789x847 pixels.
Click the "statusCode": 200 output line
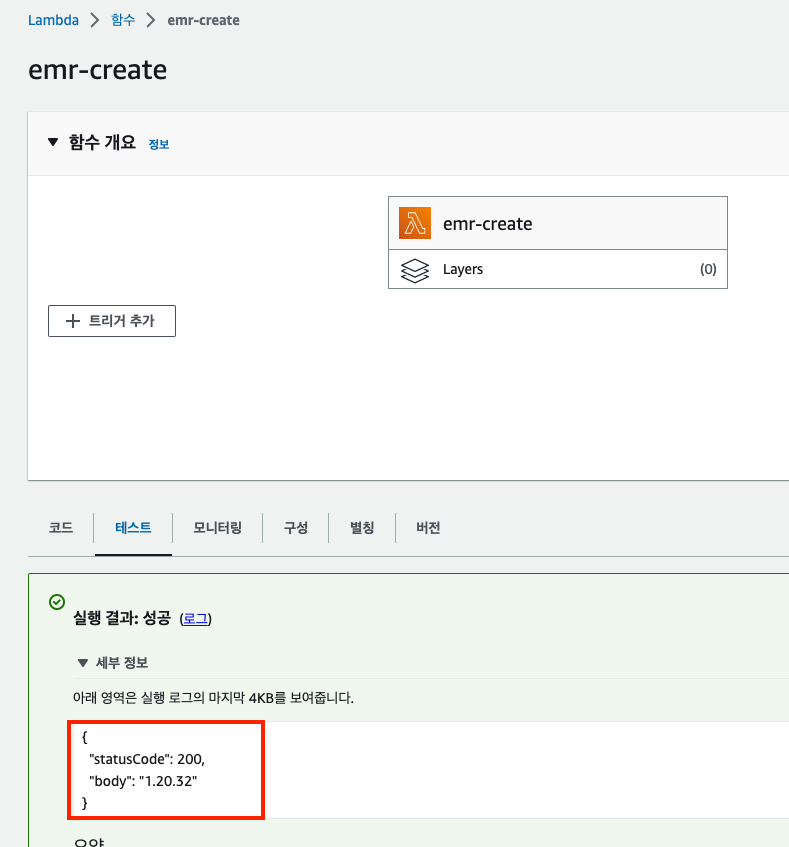click(147, 759)
